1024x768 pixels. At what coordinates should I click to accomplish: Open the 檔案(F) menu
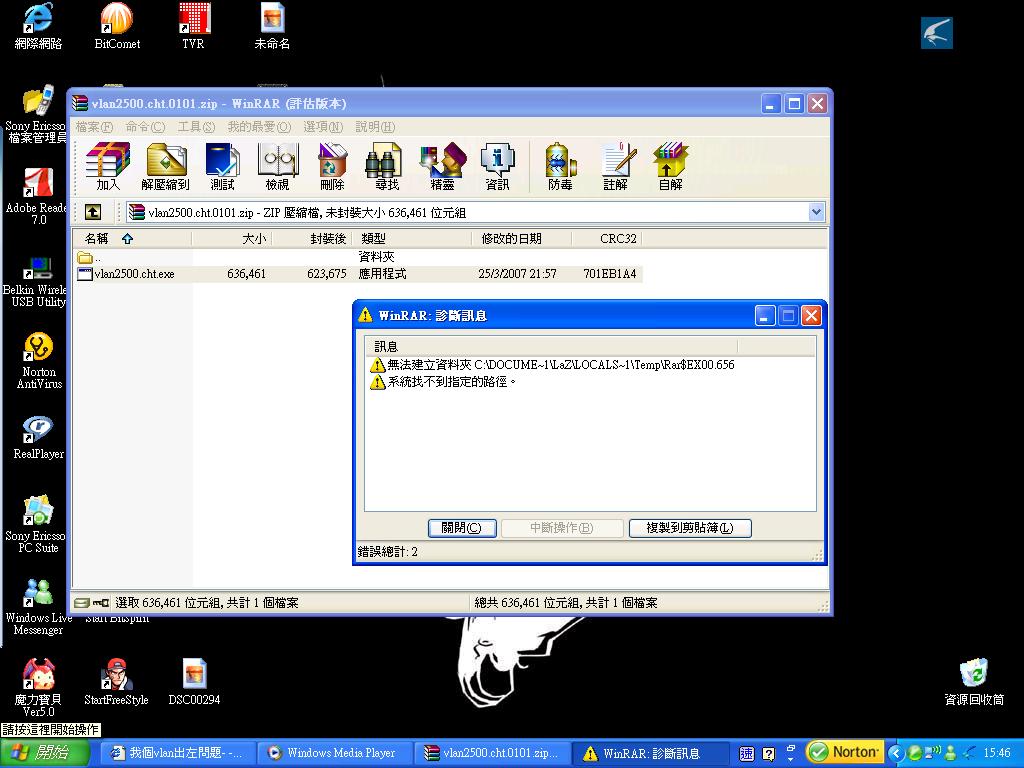point(94,127)
